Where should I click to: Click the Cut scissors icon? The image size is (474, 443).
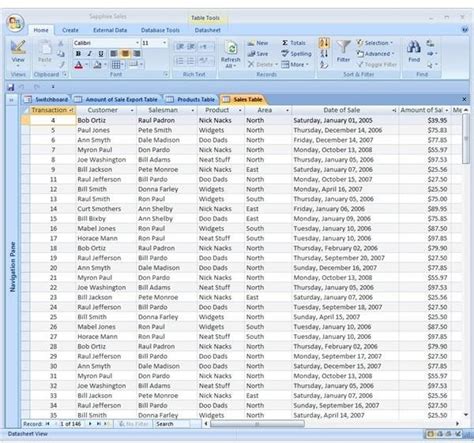[x=61, y=43]
